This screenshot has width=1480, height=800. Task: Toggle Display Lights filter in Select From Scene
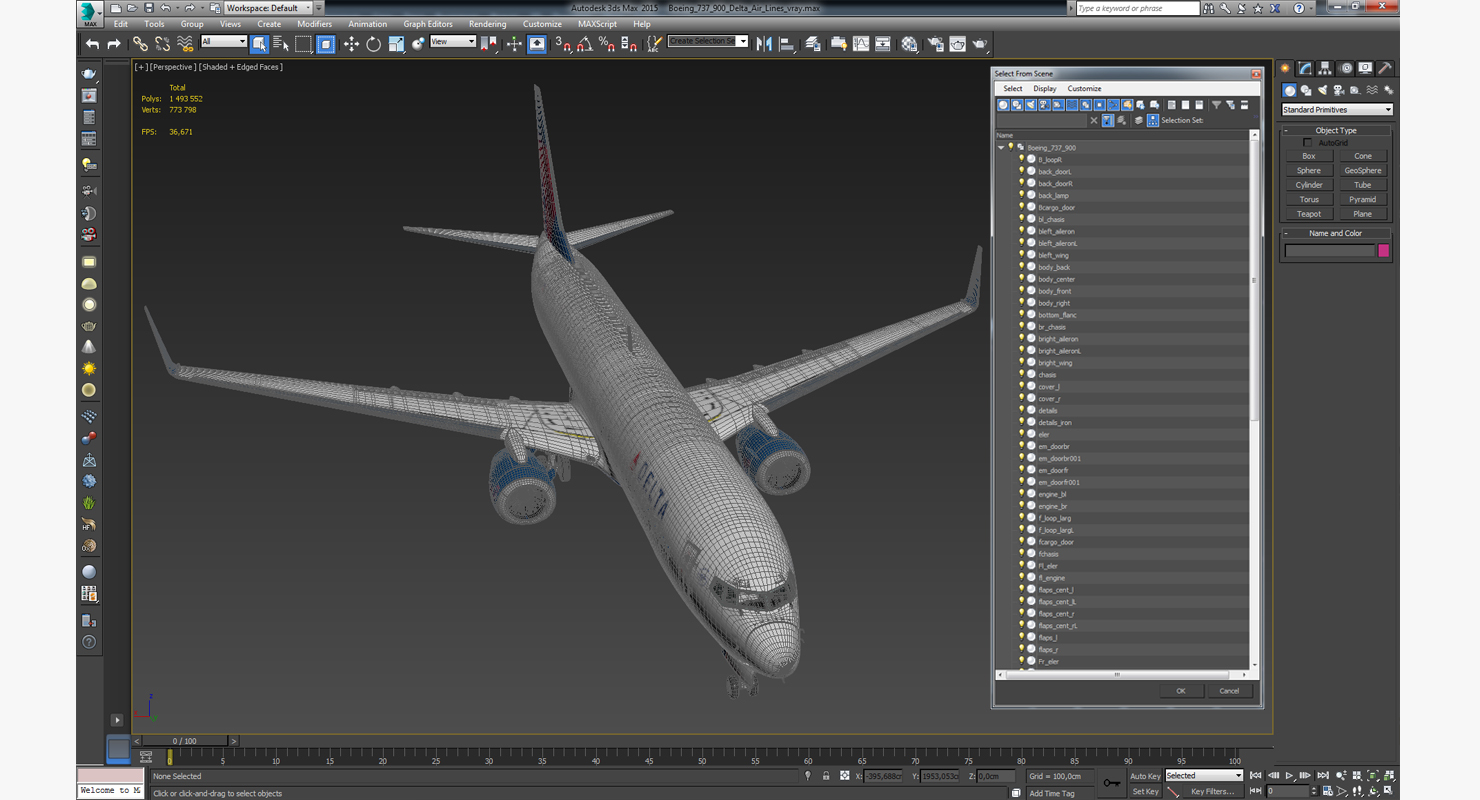pos(1031,105)
